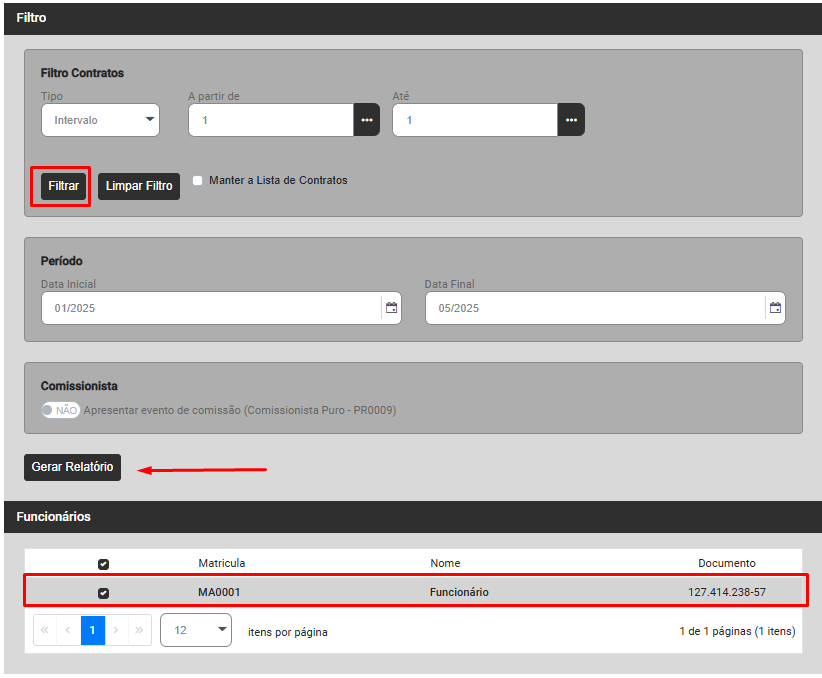Expand the items per page dropdown
The width and height of the screenshot is (822, 678).
point(196,631)
